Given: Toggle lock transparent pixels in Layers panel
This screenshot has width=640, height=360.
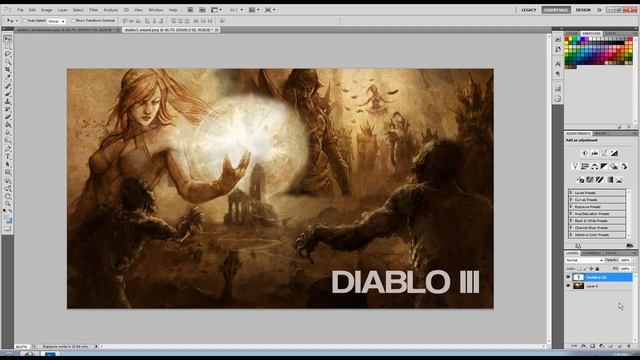Looking at the screenshot, I should pyautogui.click(x=579, y=269).
